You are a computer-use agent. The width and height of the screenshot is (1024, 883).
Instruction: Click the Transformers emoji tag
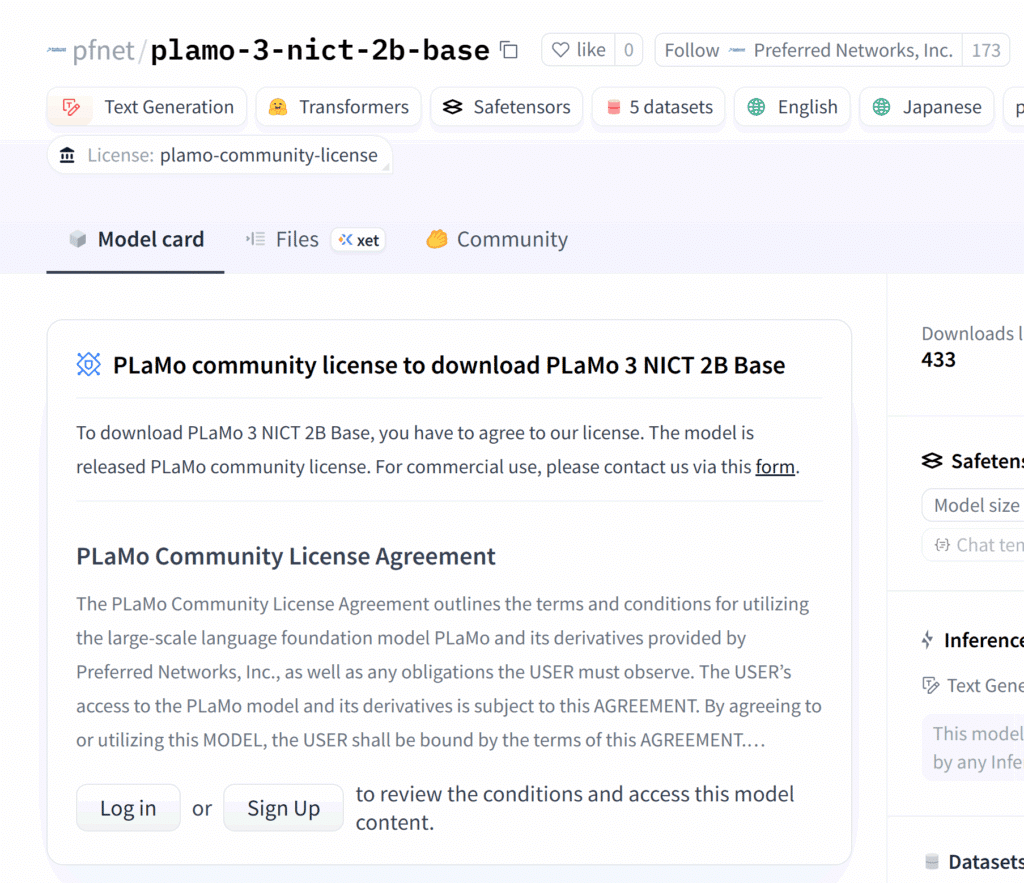[x=278, y=107]
